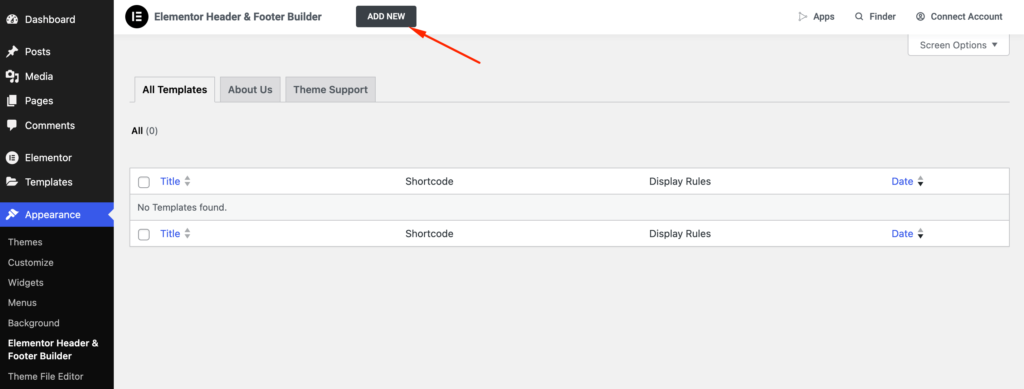
Task: Open the Apps link in top bar
Action: [816, 16]
